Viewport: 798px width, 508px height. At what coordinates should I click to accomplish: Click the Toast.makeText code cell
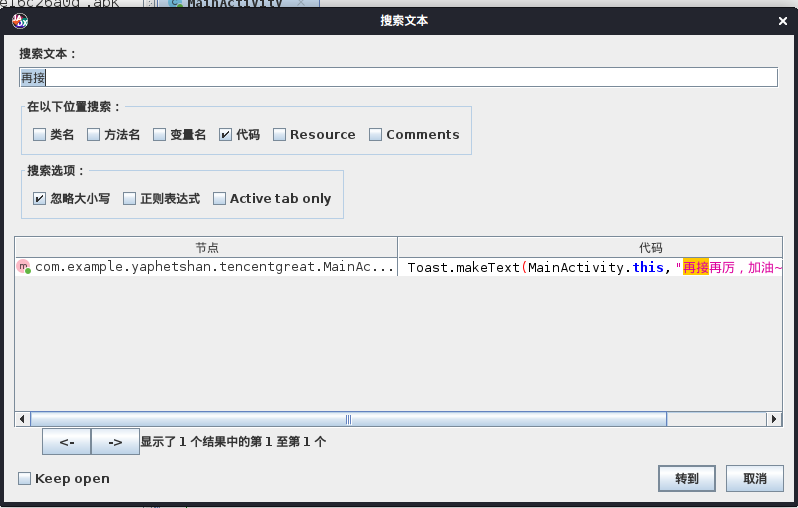(x=590, y=267)
